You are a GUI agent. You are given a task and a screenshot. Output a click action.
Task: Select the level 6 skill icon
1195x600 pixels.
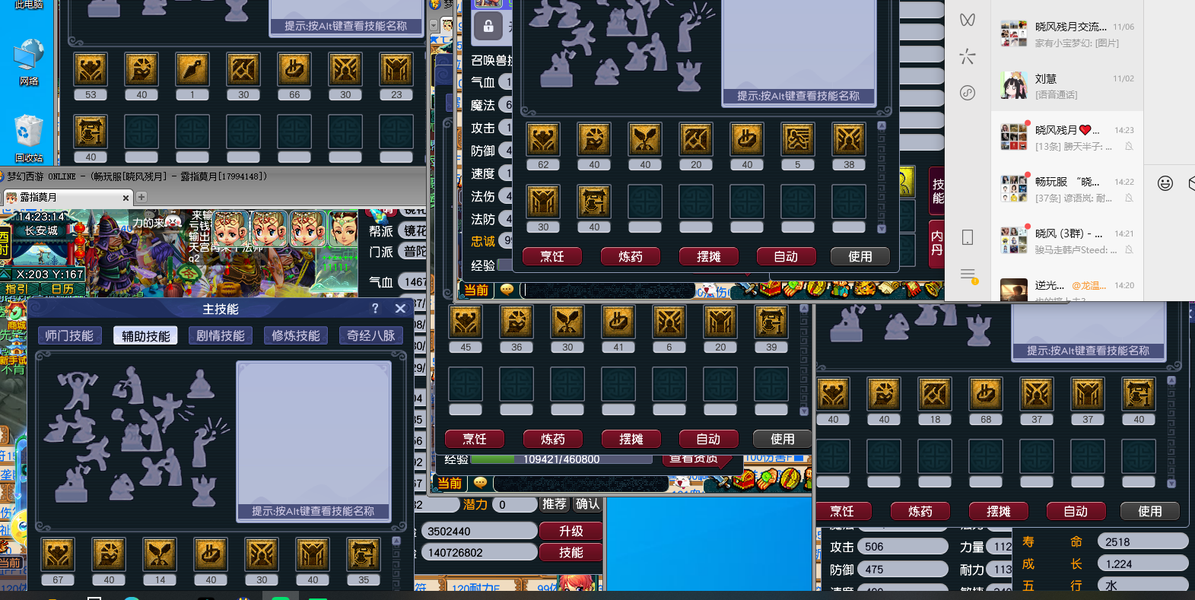[669, 322]
